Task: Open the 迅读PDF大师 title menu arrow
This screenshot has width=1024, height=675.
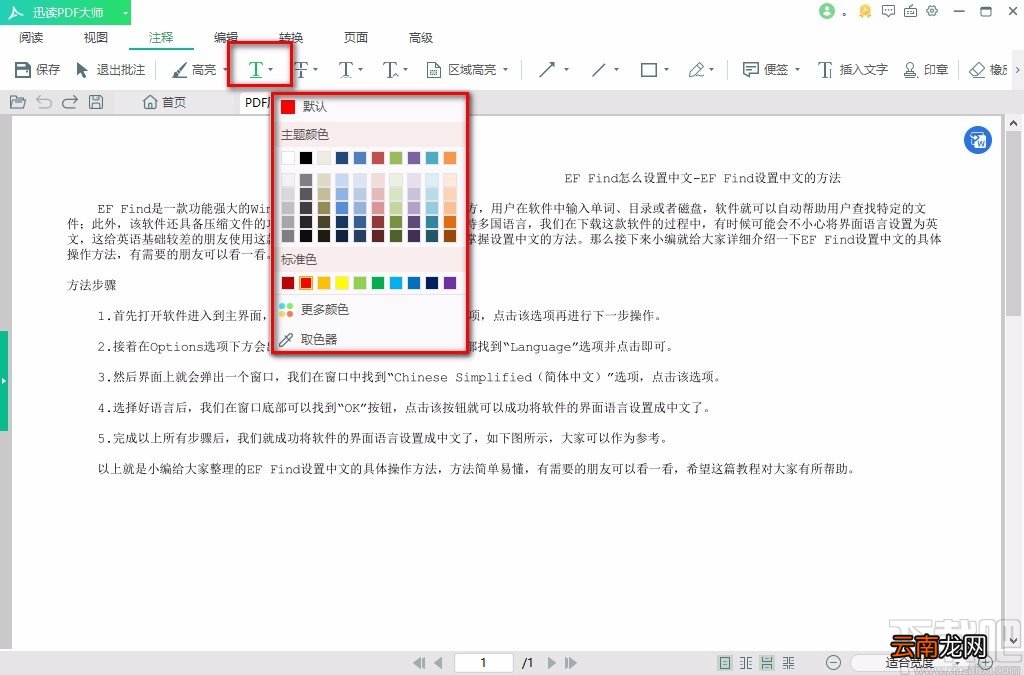Action: tap(124, 12)
